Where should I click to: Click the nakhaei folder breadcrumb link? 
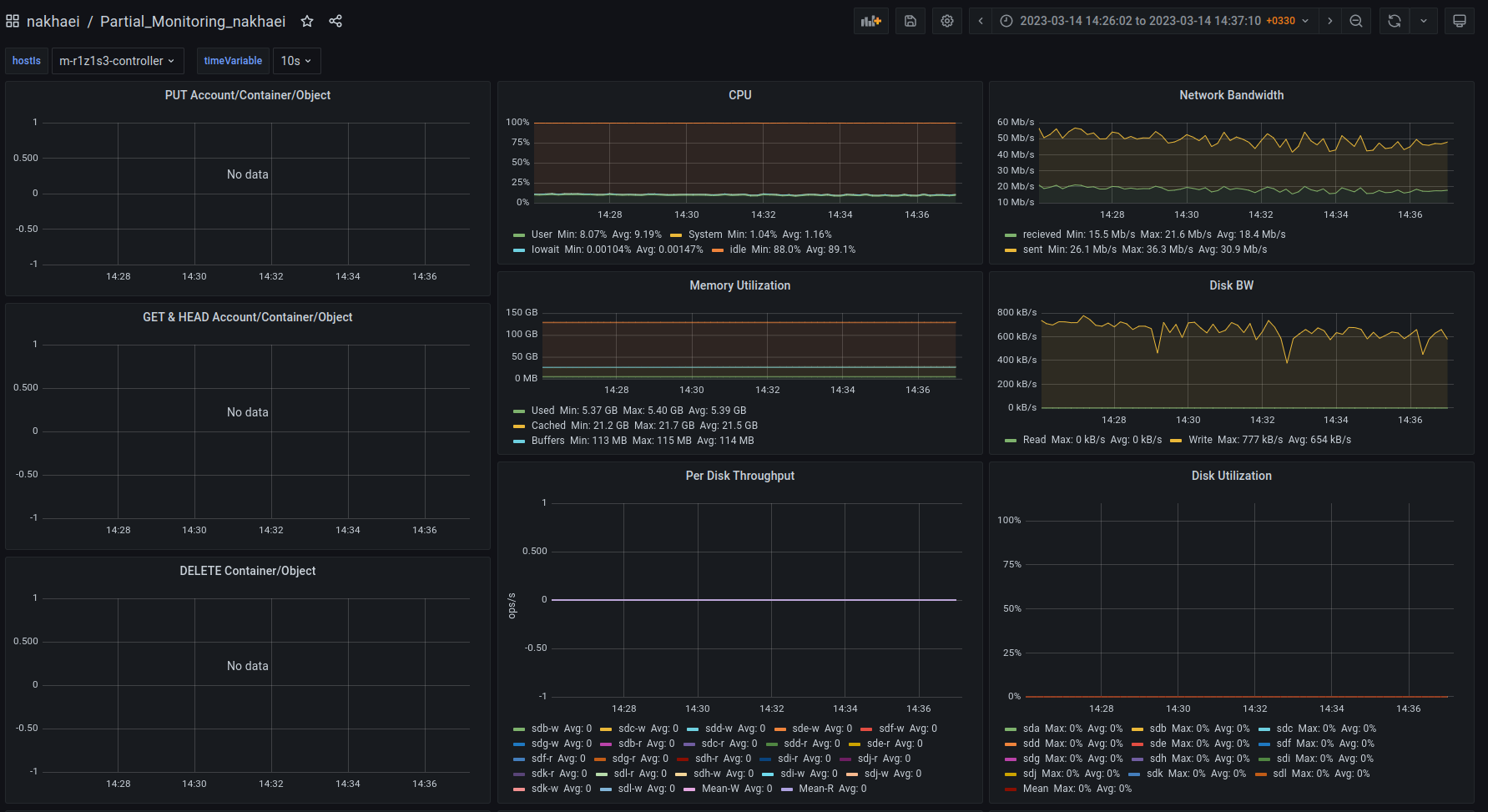53,21
